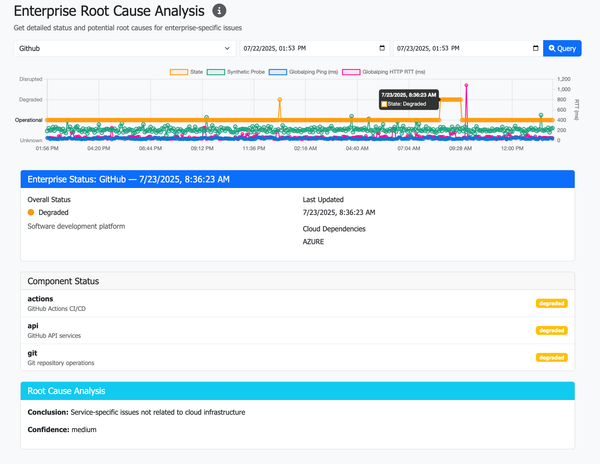This screenshot has width=600, height=464.
Task: Run the Query button
Action: (x=562, y=48)
